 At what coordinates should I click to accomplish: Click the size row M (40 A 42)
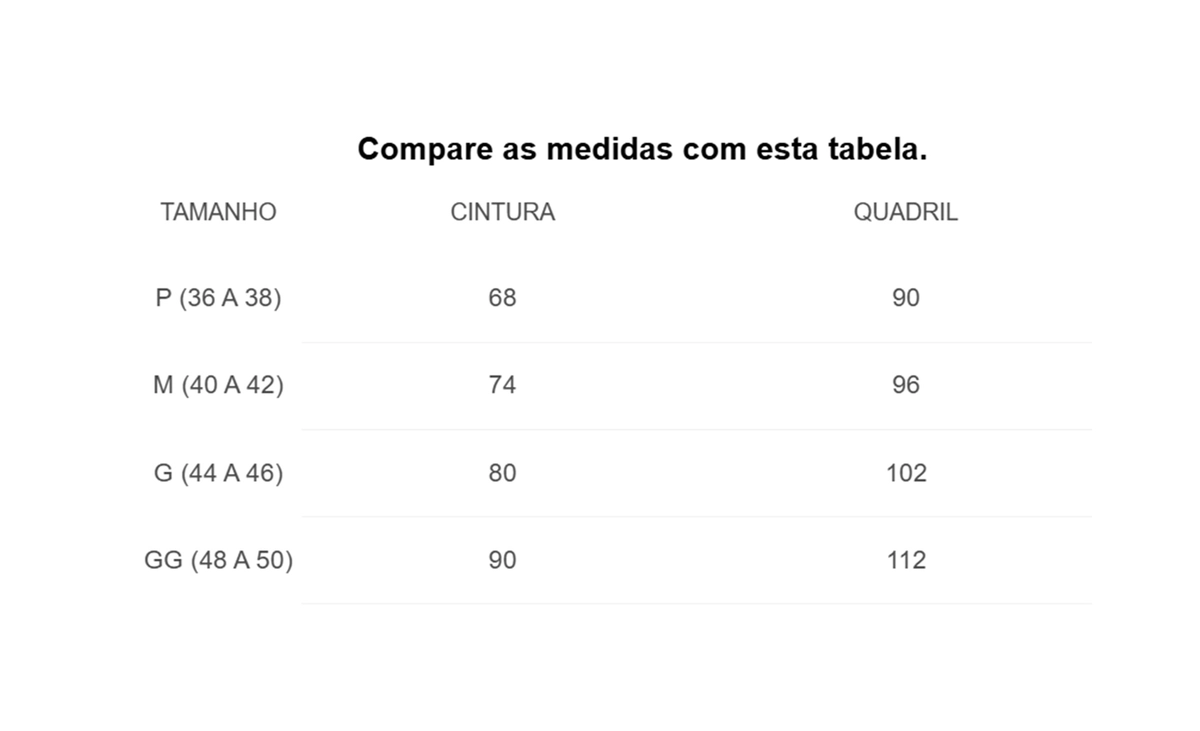(218, 385)
